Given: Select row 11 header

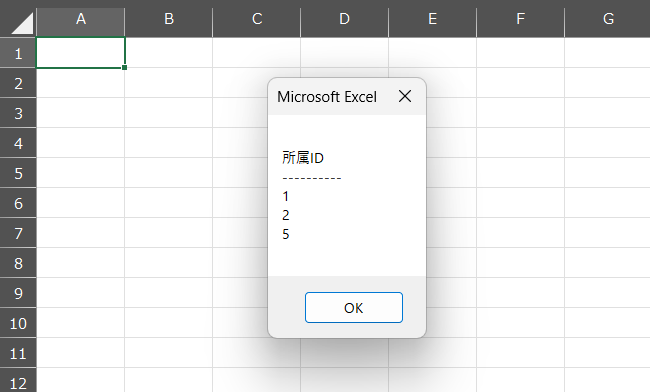Looking at the screenshot, I should 18,353.
